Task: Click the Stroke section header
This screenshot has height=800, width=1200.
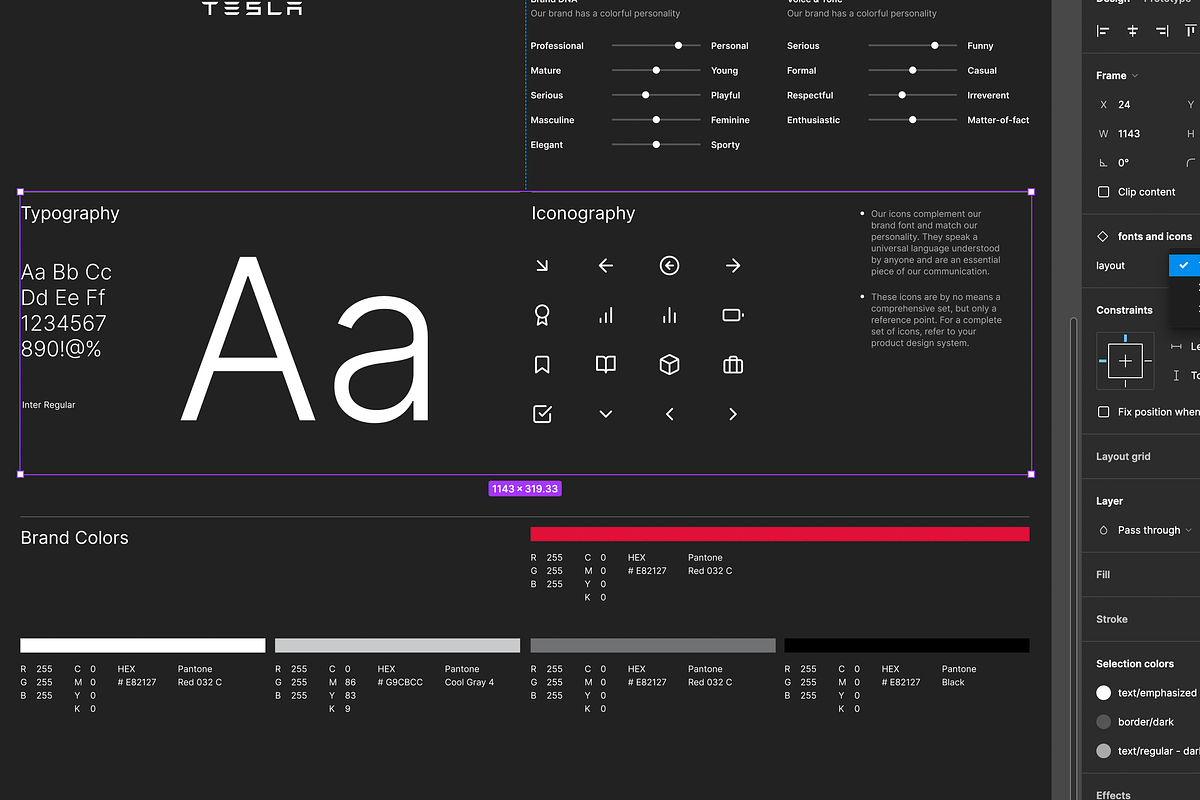Action: pyautogui.click(x=1111, y=619)
